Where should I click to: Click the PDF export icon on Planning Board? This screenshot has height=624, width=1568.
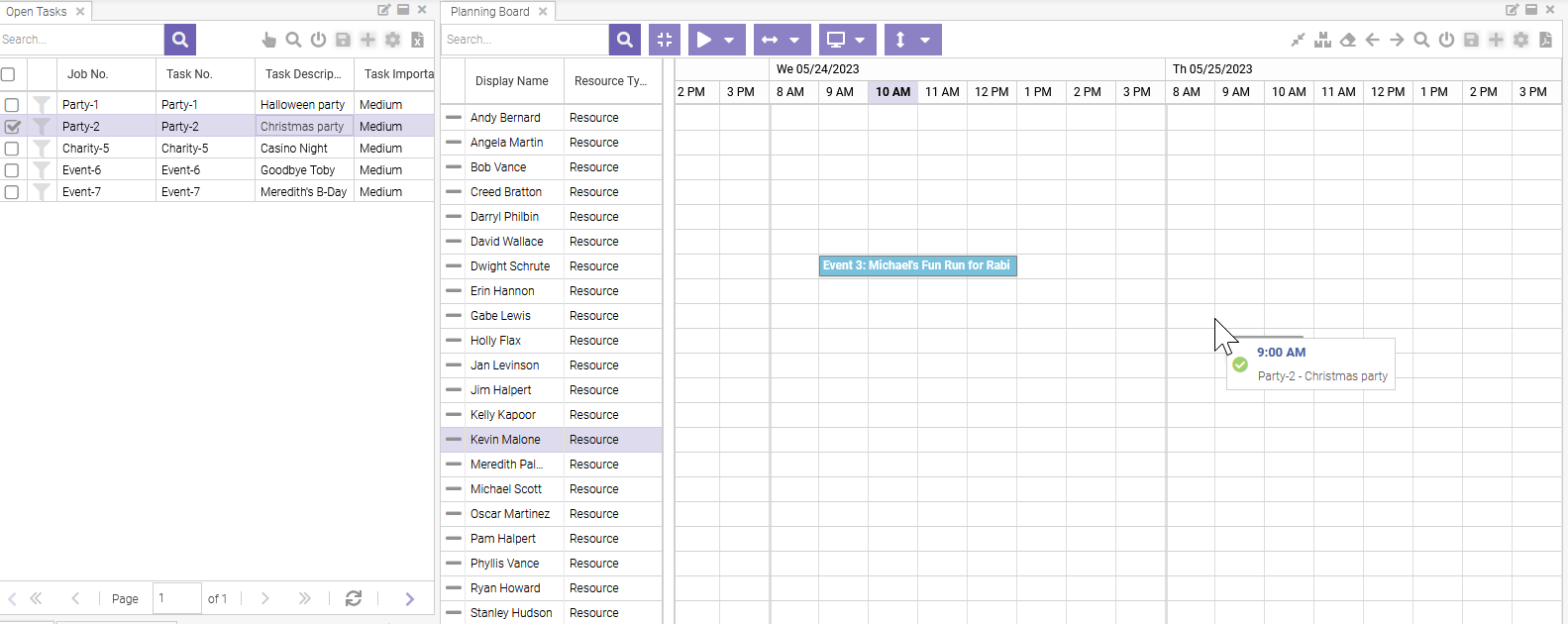pos(1545,40)
